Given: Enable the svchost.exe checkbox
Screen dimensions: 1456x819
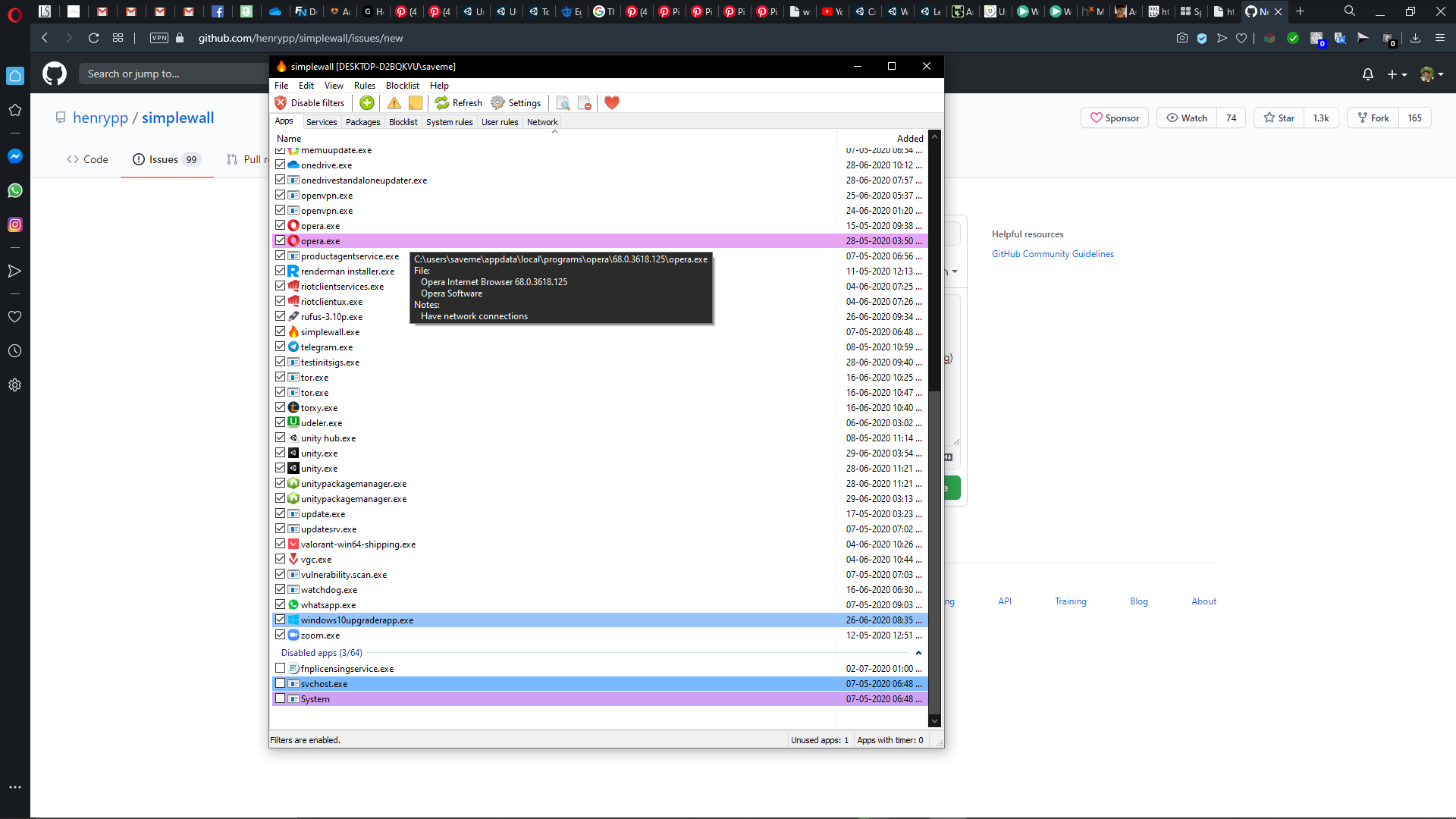Looking at the screenshot, I should click(281, 683).
